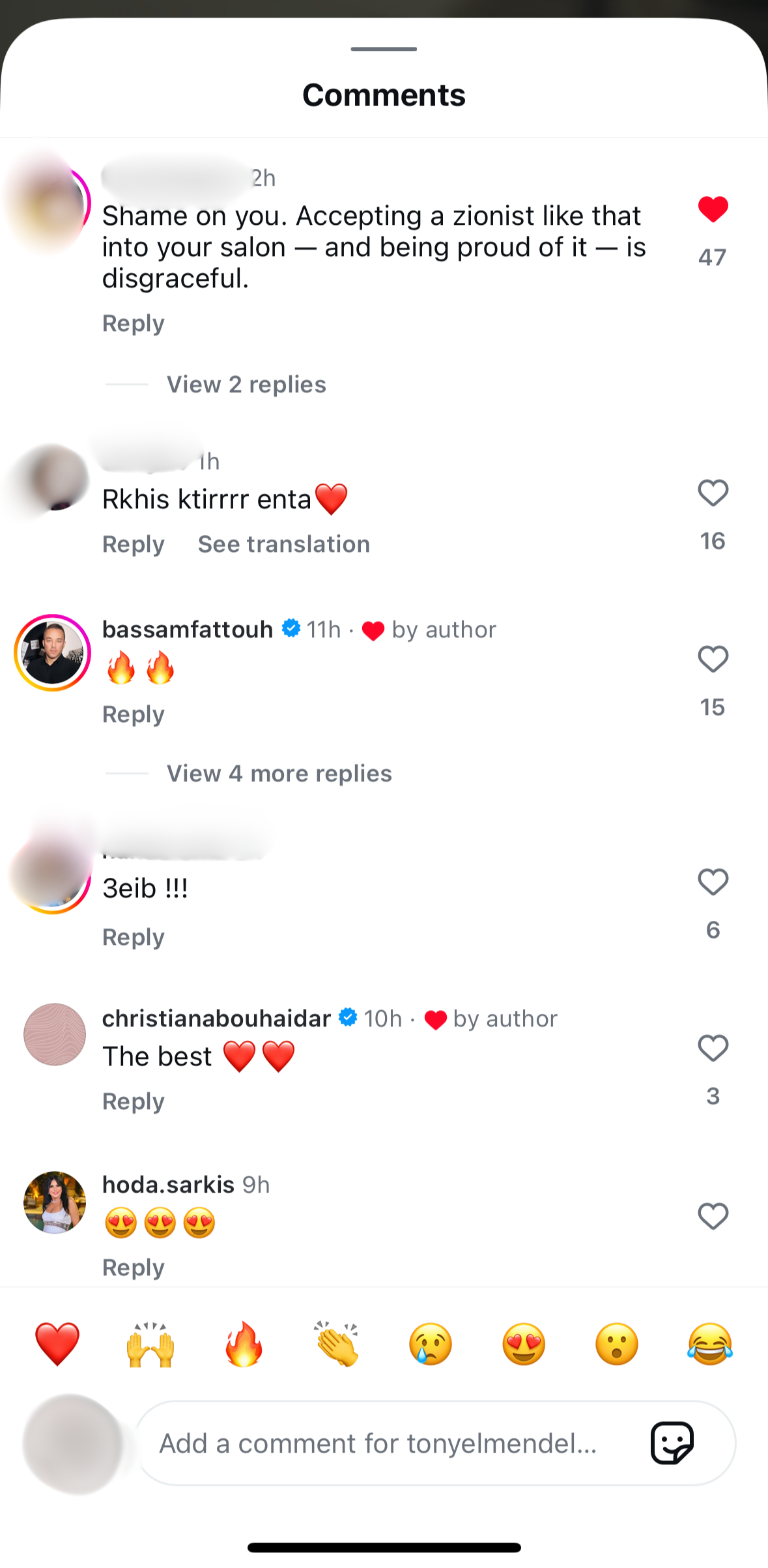The image size is (768, 1568).
Task: Like the comment saying 3eib !!!
Action: (x=712, y=881)
